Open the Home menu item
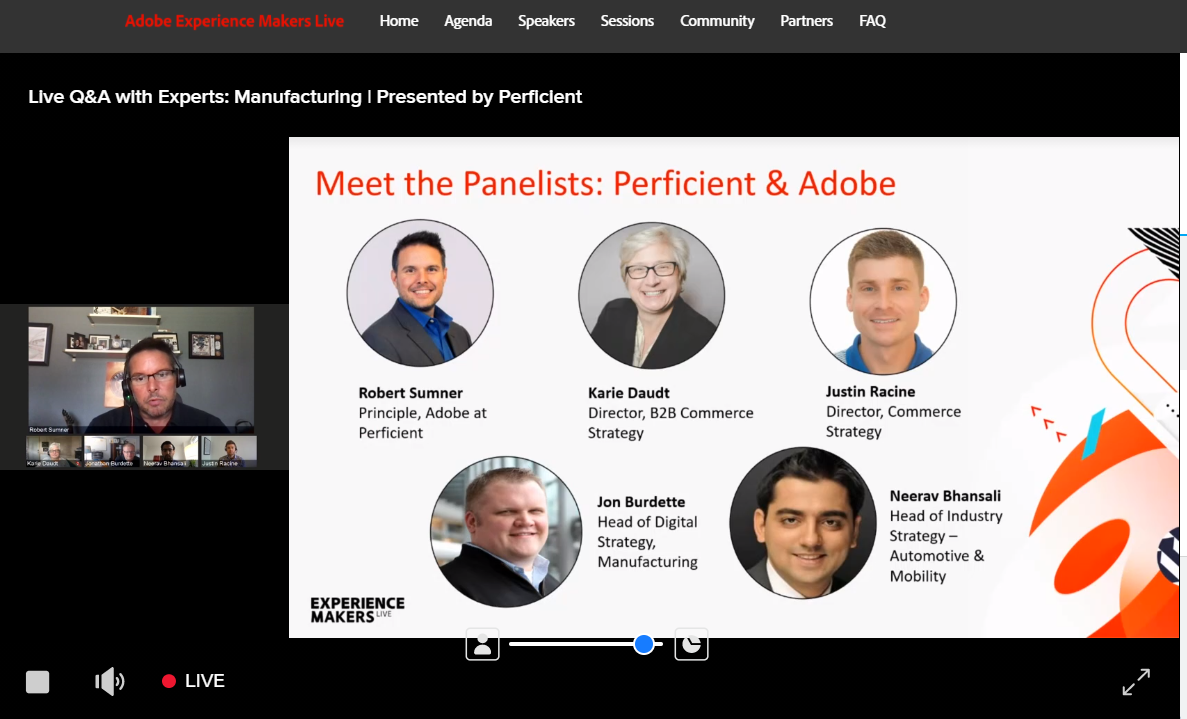The image size is (1187, 719). [399, 21]
